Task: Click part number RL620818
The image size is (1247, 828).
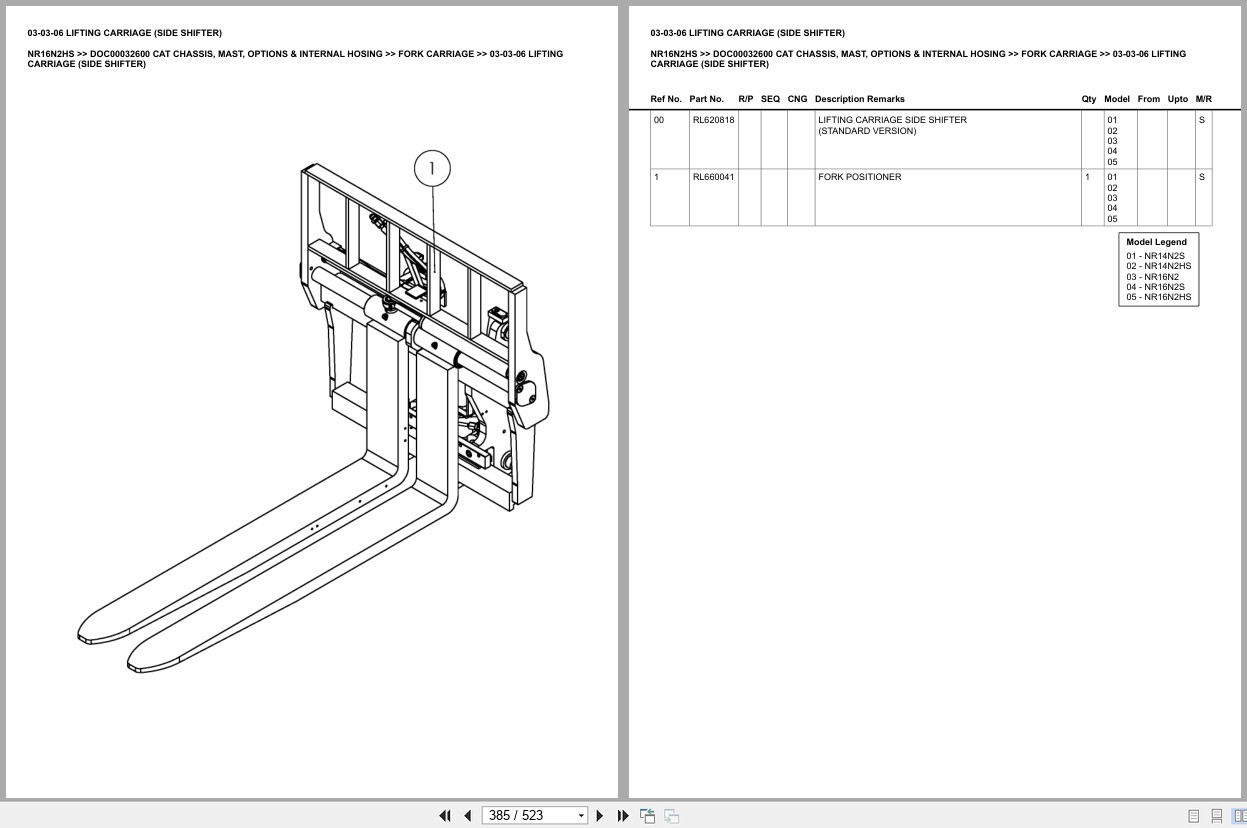Action: coord(713,120)
